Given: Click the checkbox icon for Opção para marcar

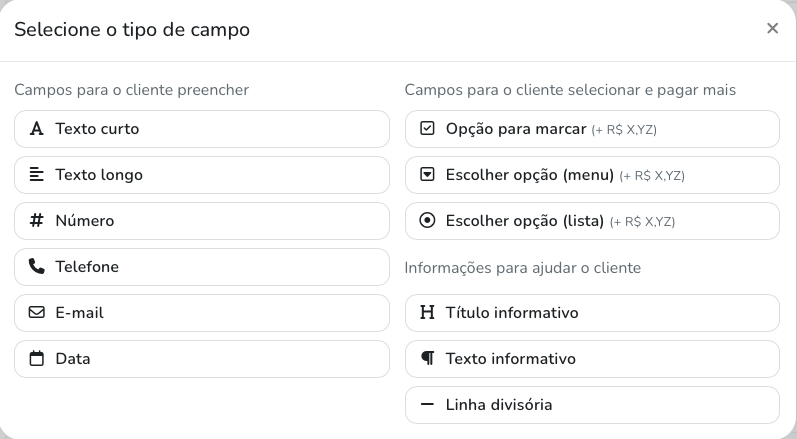Looking at the screenshot, I should [x=428, y=129].
